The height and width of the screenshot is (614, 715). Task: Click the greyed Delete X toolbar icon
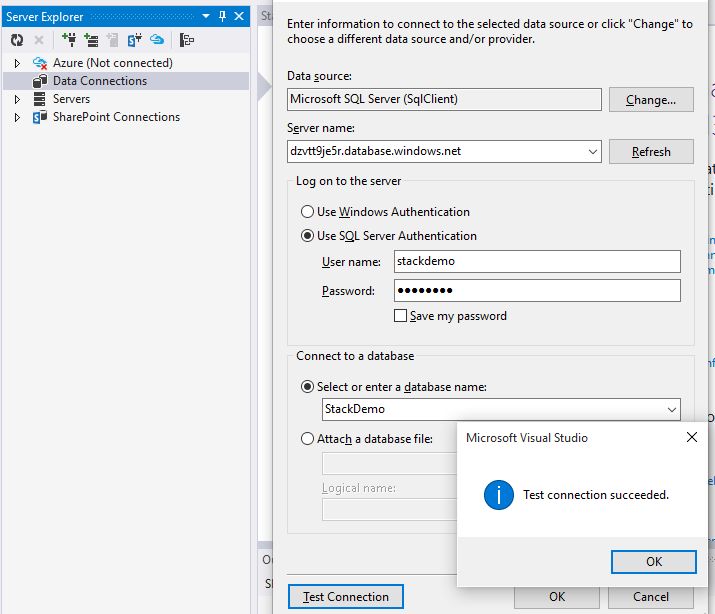39,40
